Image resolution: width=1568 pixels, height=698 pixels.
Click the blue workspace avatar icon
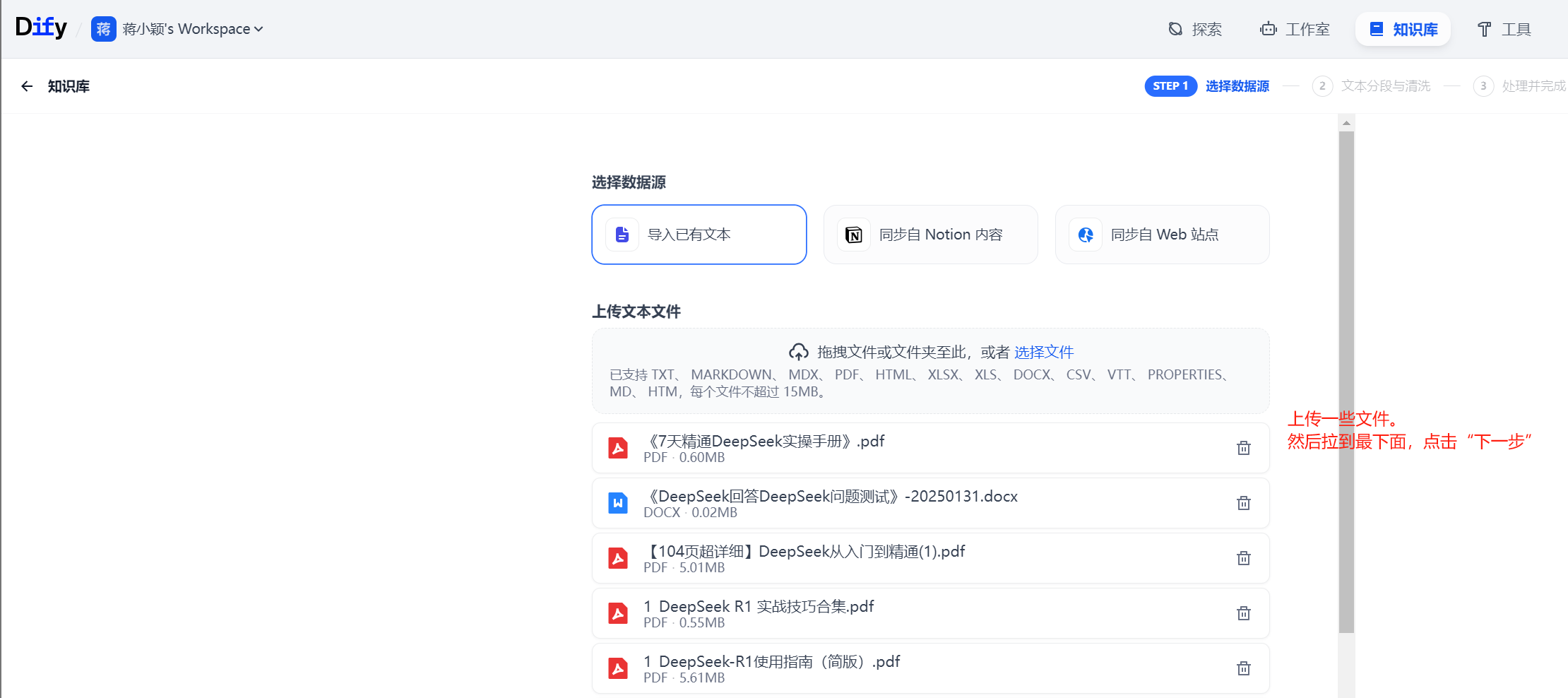[104, 29]
